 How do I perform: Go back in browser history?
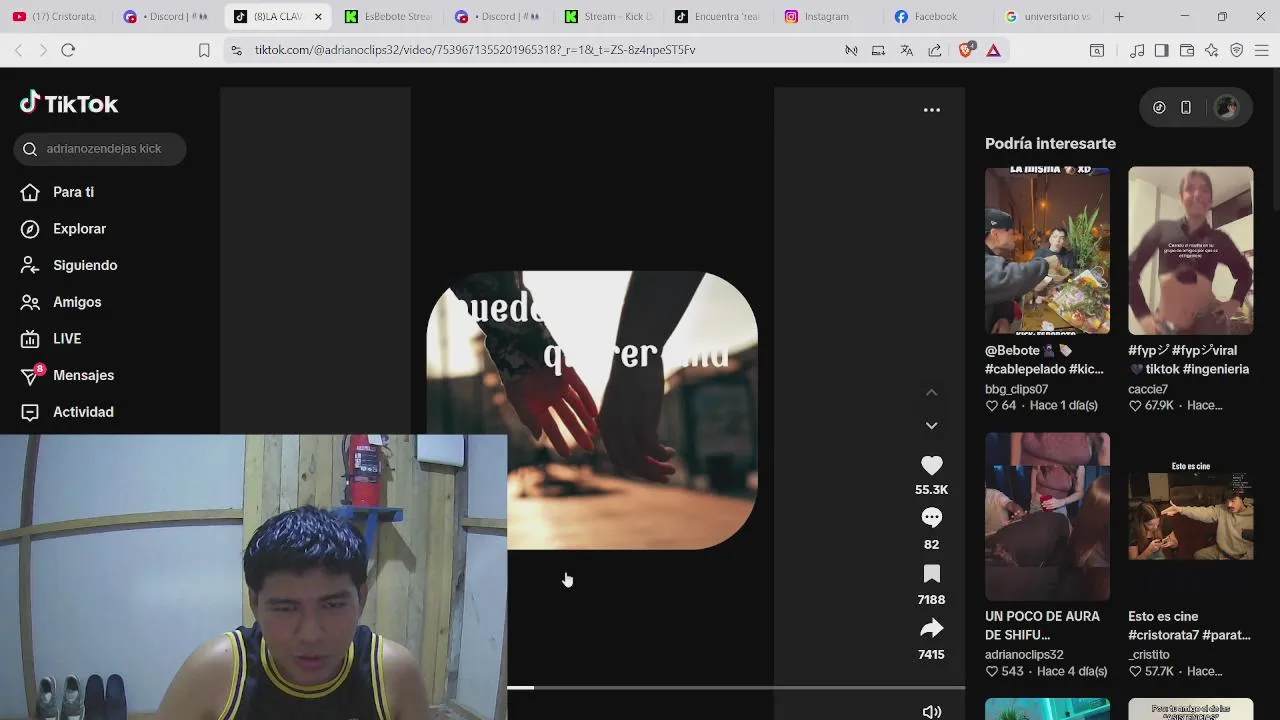[18, 50]
